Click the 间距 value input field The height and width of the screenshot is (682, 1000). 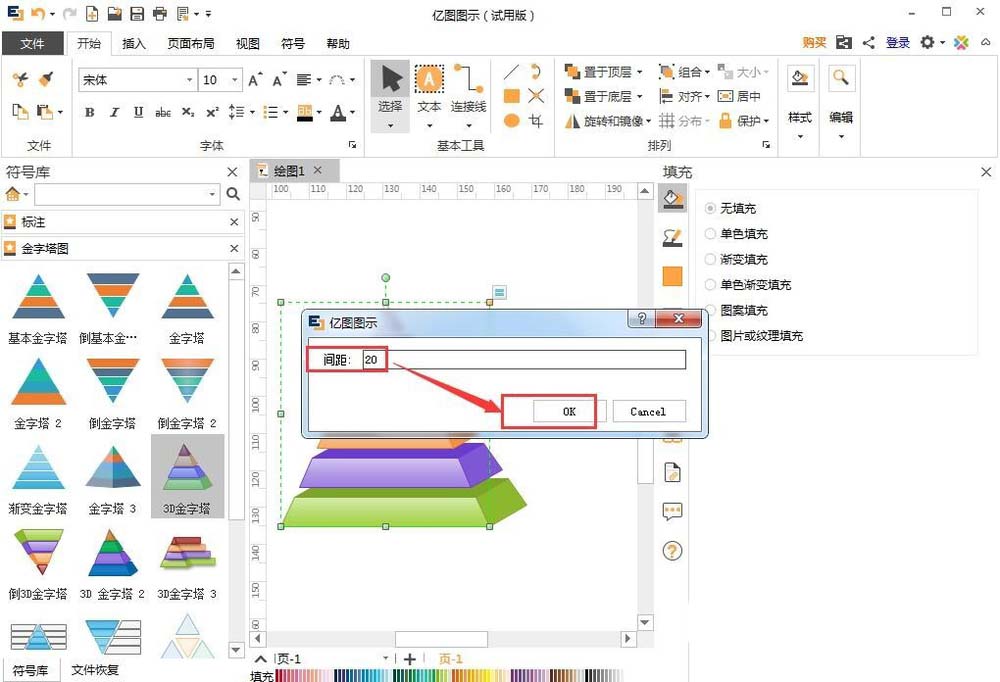pyautogui.click(x=372, y=359)
